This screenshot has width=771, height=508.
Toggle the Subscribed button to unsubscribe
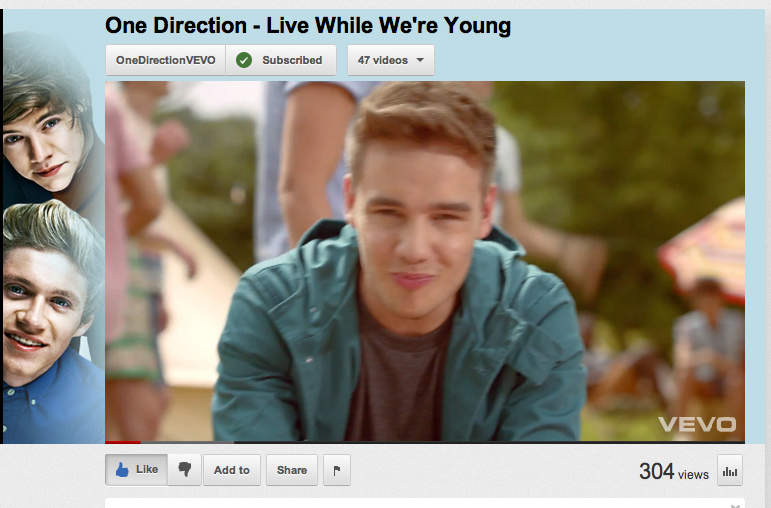pos(281,60)
